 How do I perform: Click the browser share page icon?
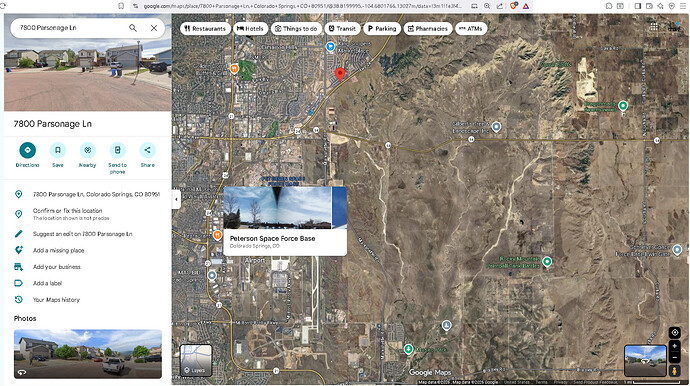tap(499, 6)
